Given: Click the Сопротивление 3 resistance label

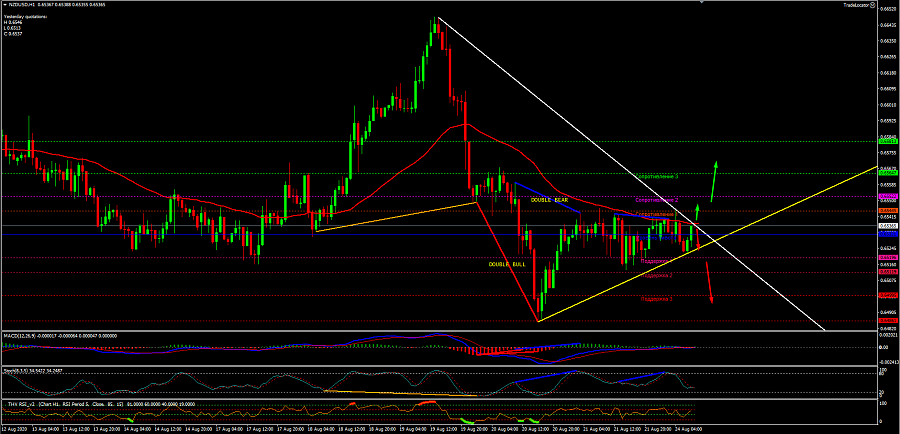Looking at the screenshot, I should click(x=657, y=177).
